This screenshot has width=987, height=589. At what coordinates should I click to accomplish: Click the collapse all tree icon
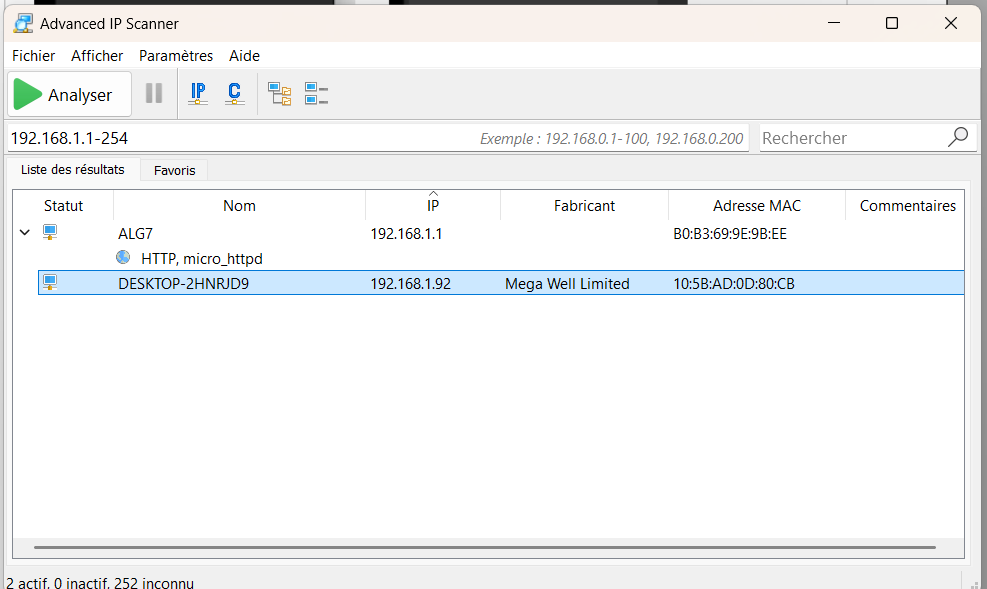(x=317, y=94)
